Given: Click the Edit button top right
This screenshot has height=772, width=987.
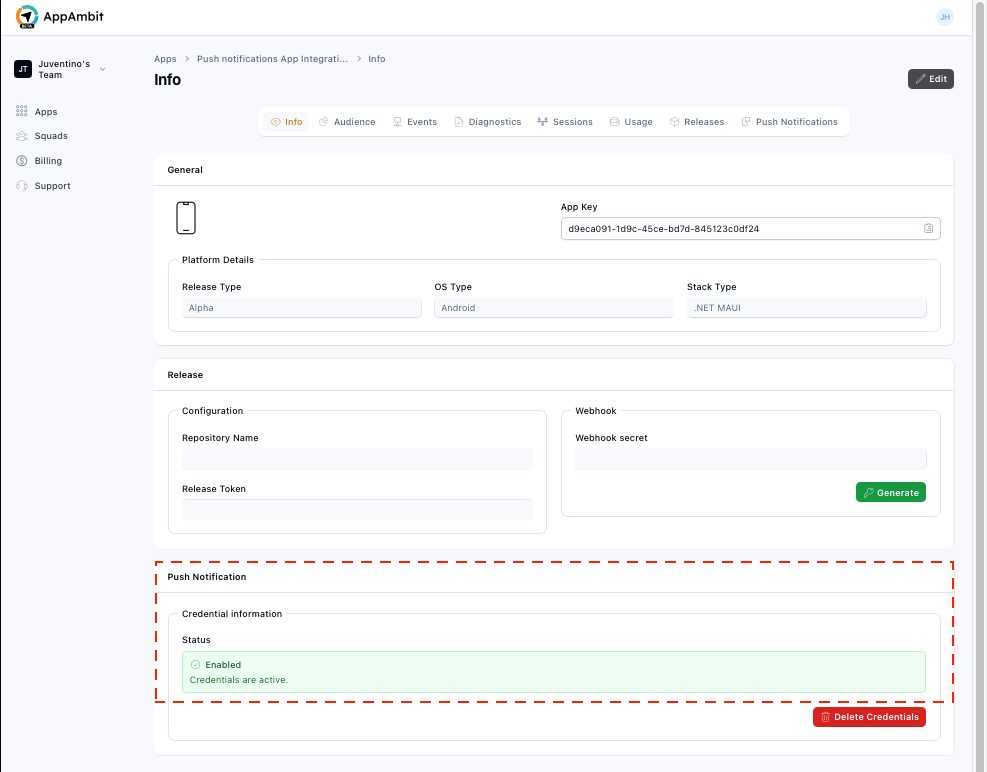Looking at the screenshot, I should point(930,78).
